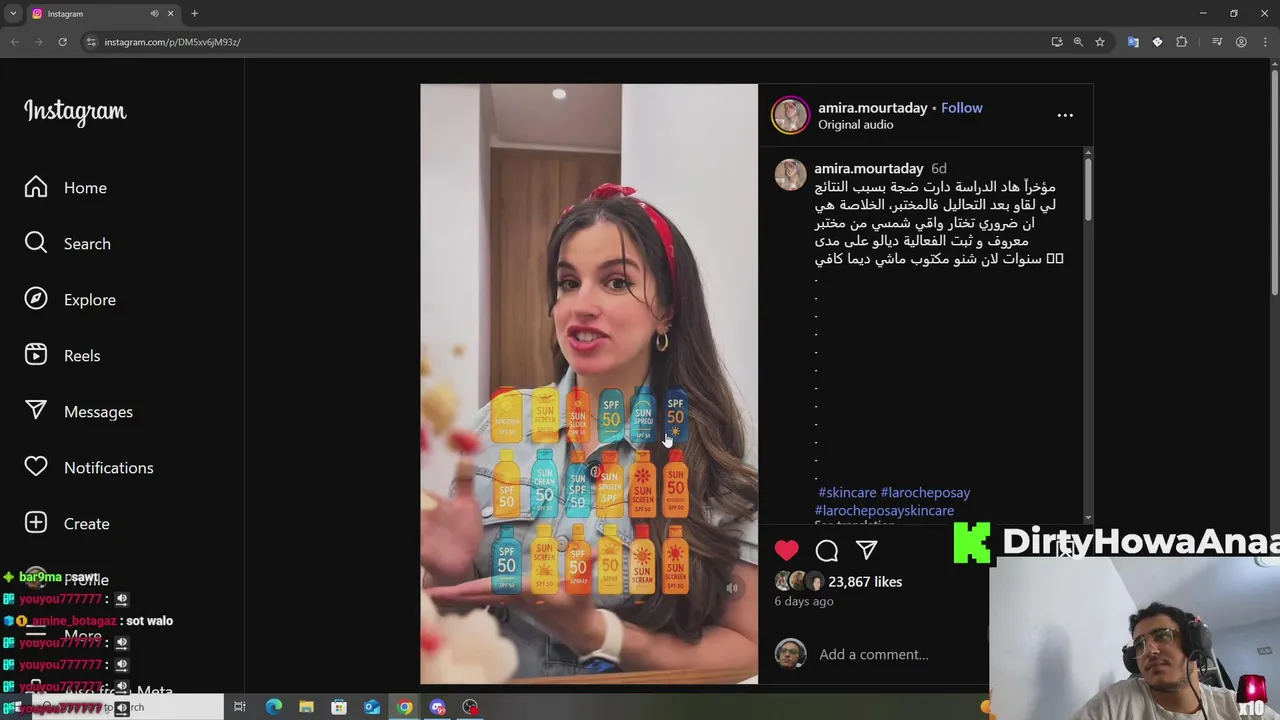Reload the page

(62, 42)
